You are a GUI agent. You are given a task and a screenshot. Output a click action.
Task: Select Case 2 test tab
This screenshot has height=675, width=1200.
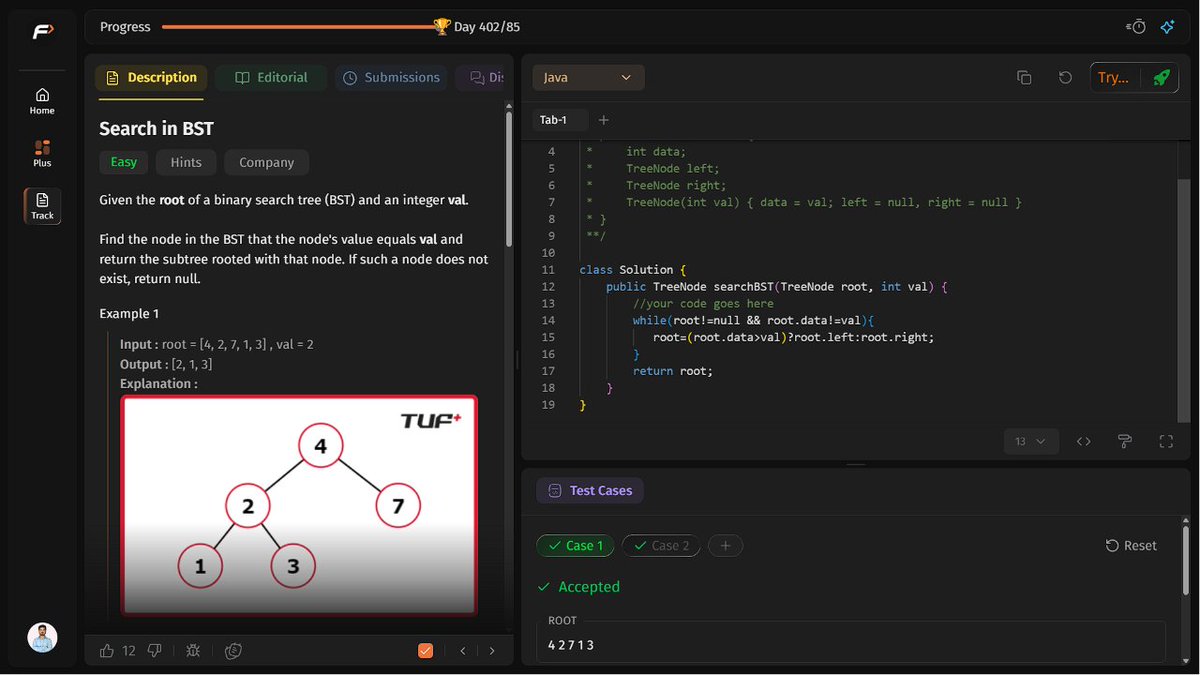[661, 545]
